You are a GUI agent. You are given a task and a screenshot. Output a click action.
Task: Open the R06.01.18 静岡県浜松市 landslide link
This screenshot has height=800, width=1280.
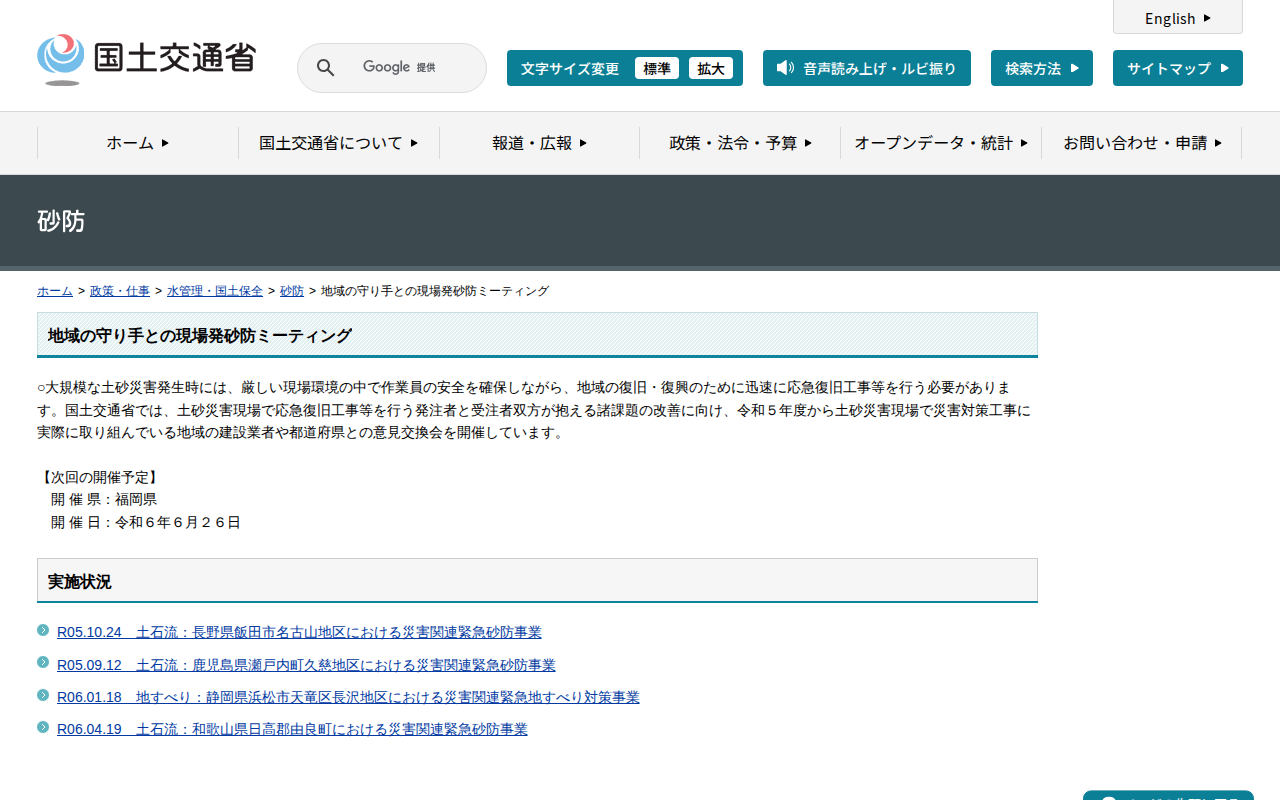[348, 697]
